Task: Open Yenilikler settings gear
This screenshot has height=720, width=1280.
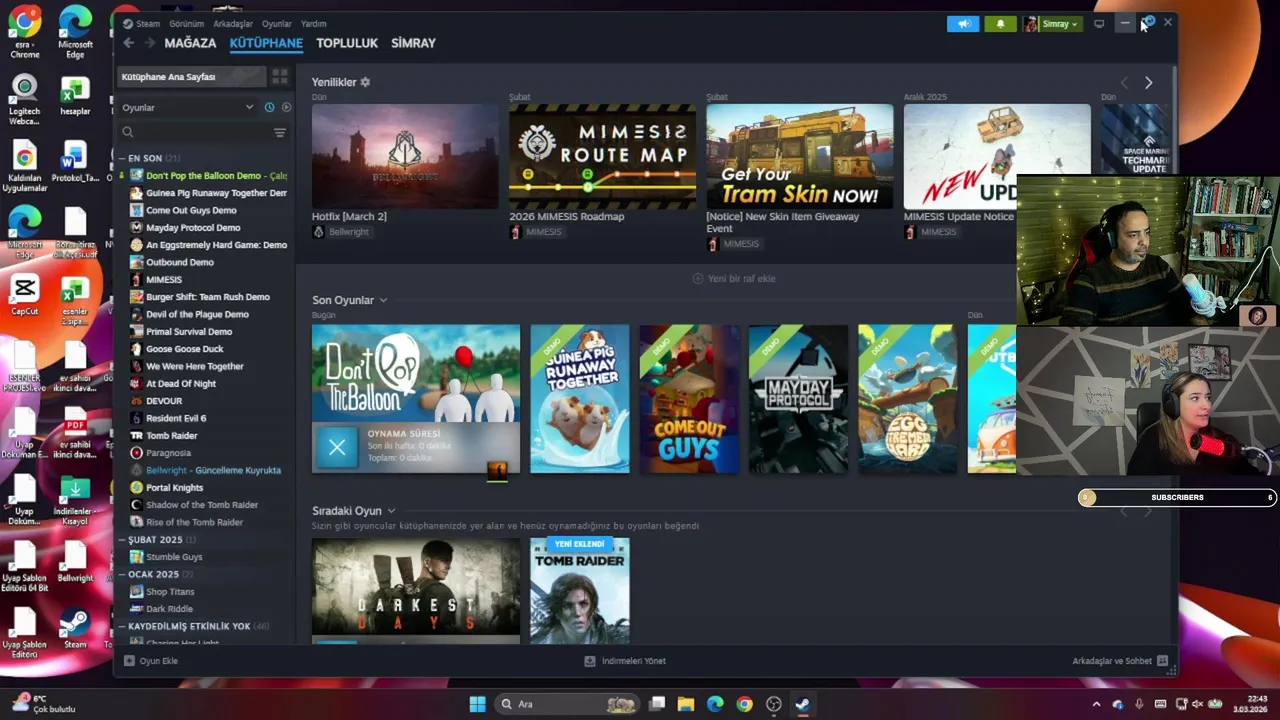Action: tap(365, 82)
